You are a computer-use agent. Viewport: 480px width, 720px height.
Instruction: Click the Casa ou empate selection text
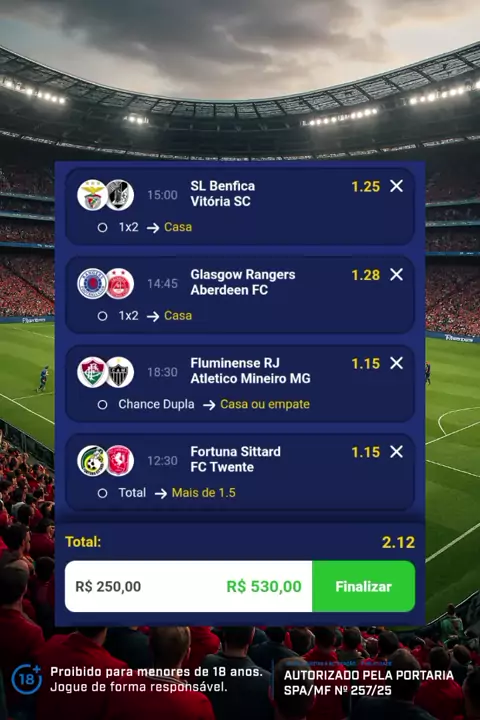[x=265, y=404]
